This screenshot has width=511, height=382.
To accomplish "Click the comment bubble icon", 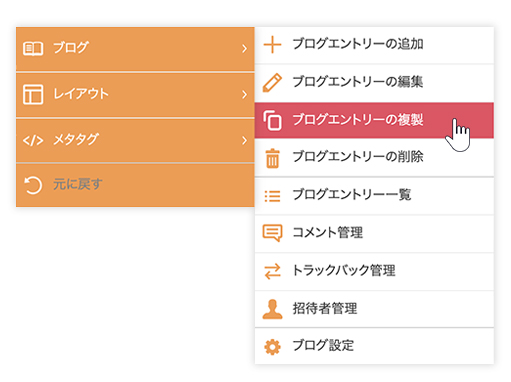I will [x=272, y=233].
